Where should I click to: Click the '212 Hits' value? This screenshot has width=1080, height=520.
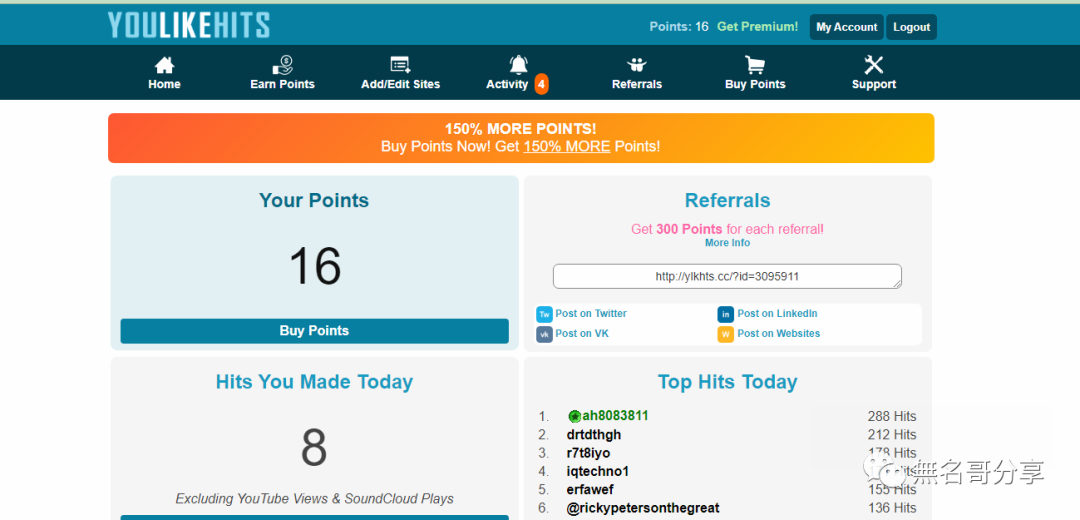[892, 435]
